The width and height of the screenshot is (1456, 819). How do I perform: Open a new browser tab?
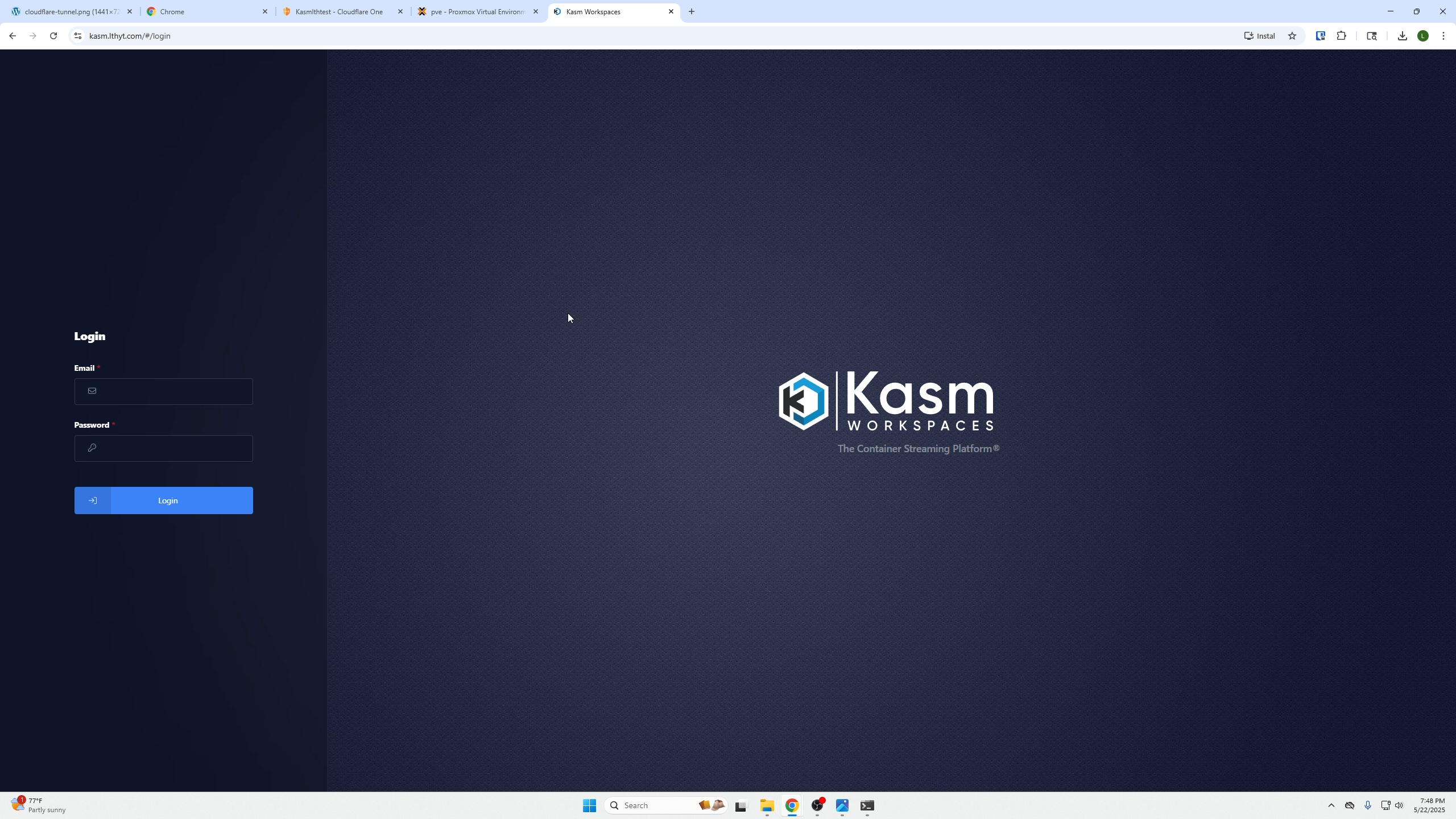point(692,11)
